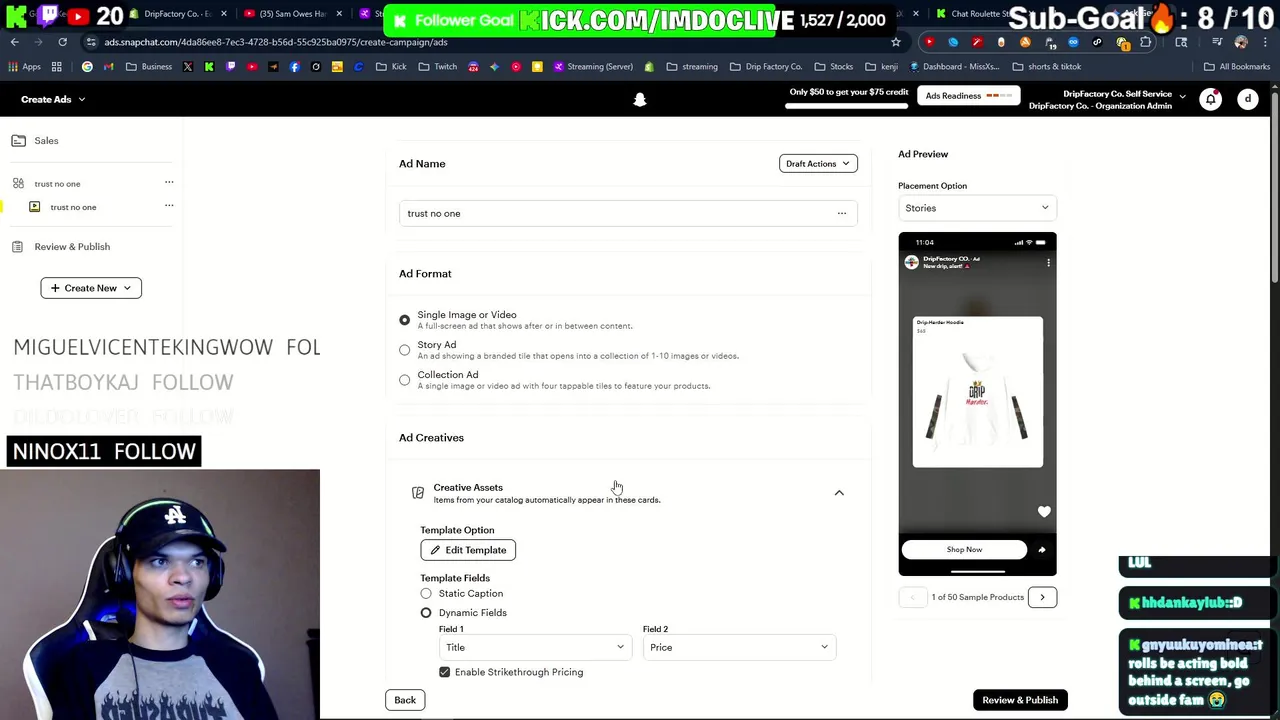1280x720 pixels.
Task: Open the Create Ads dropdown
Action: coord(53,99)
